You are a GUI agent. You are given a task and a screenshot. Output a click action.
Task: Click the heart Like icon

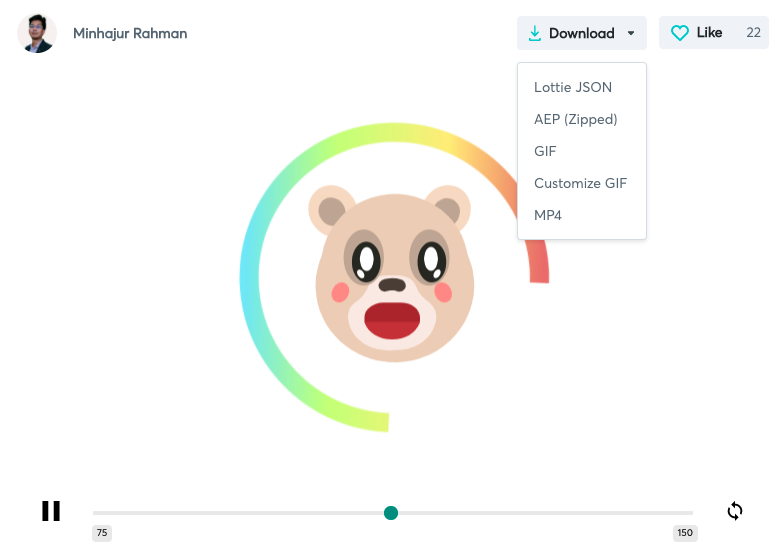[680, 33]
